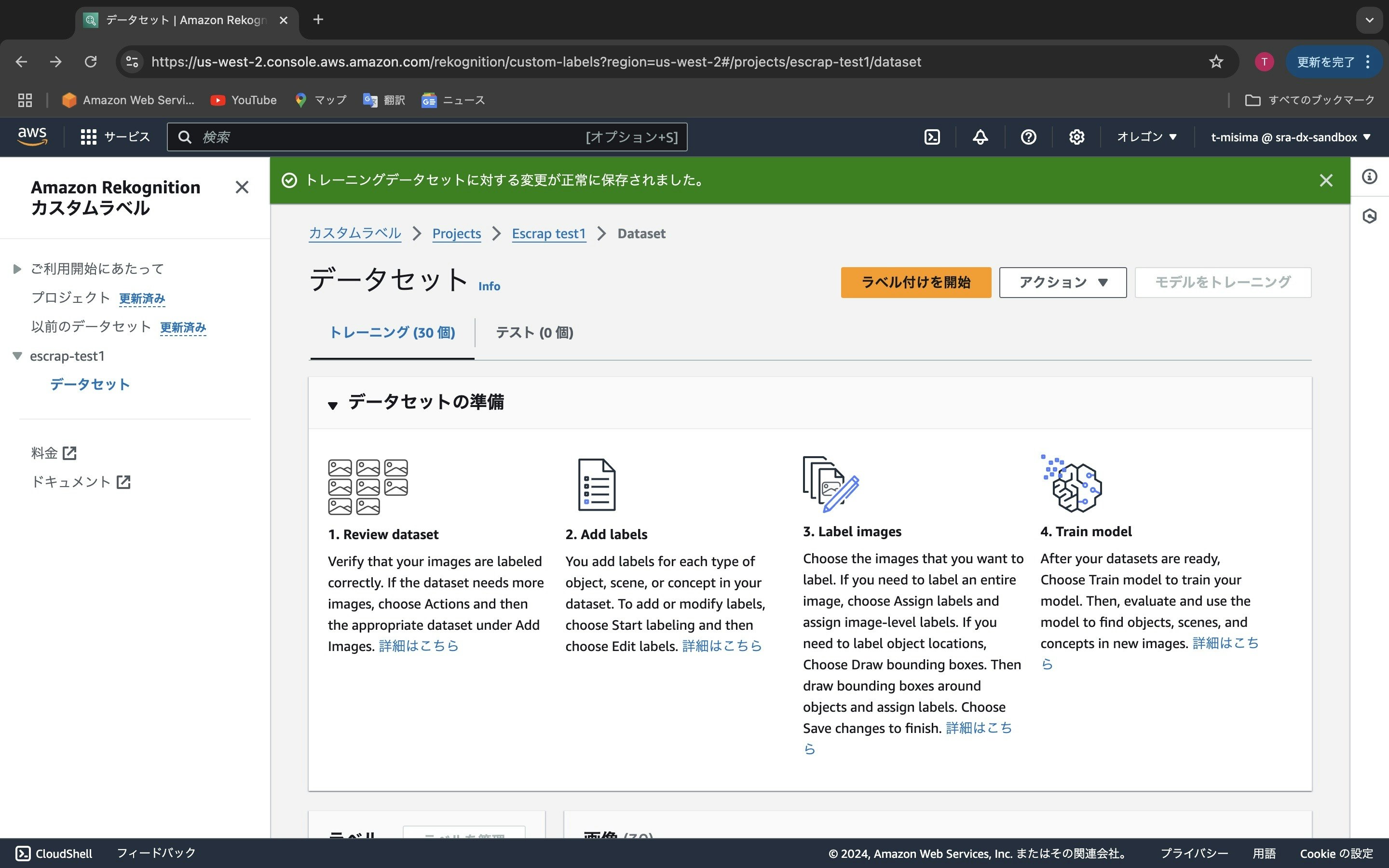Open the settings gear icon in AWS navbar
The image size is (1389, 868).
1076,137
